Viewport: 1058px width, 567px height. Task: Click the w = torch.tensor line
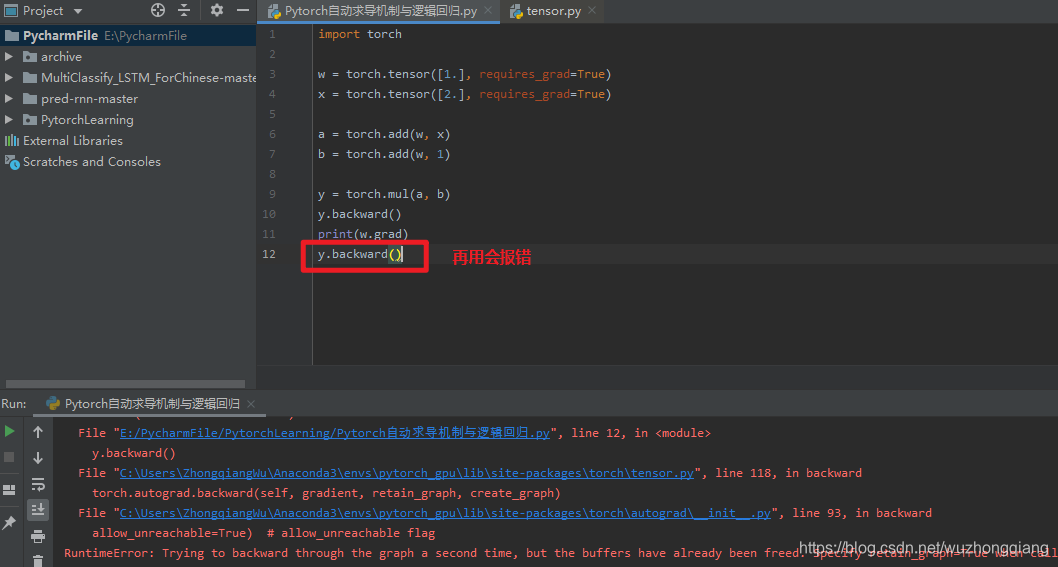(x=464, y=74)
